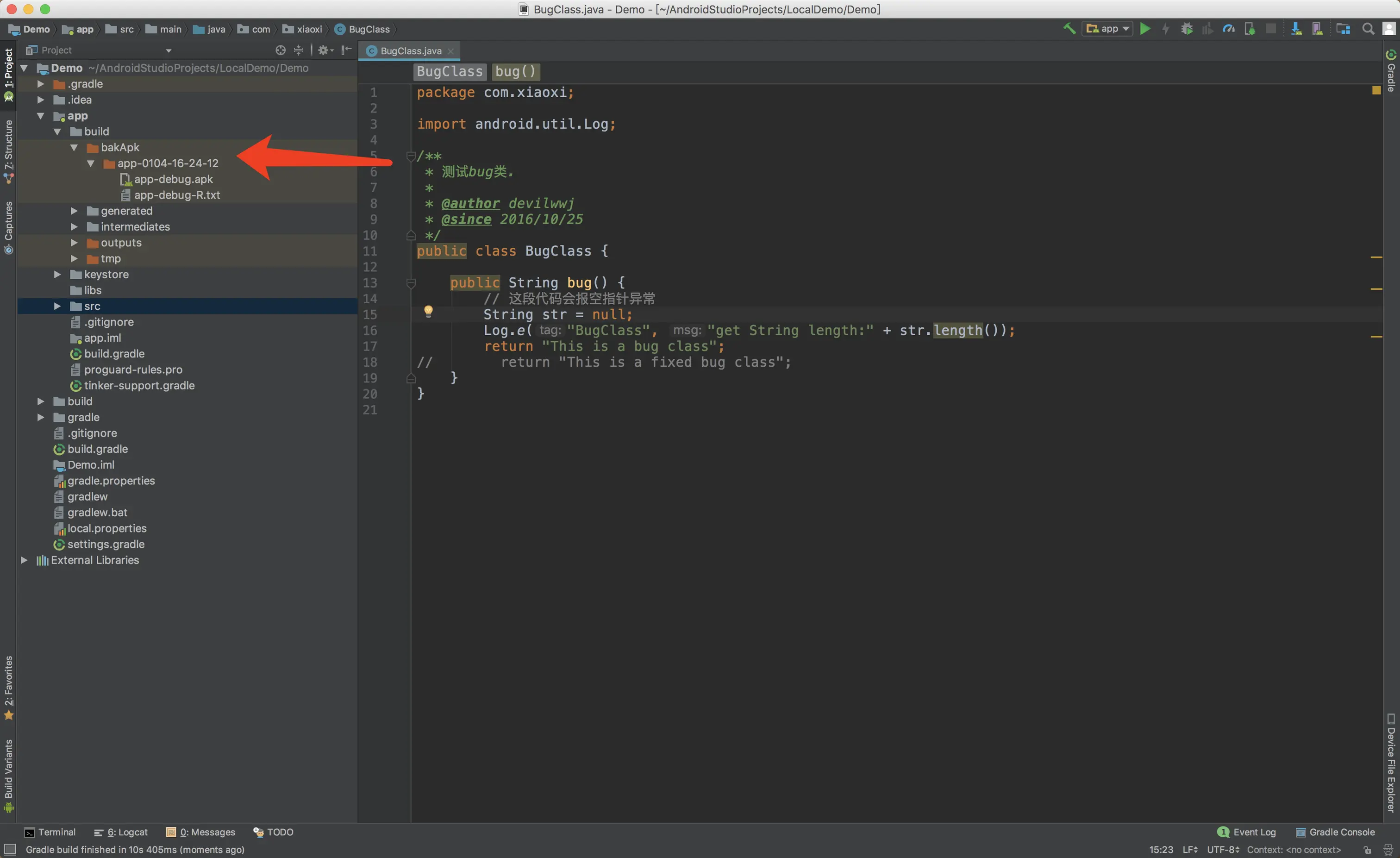Open the Logcat tool window
Screen dimensions: 1400x858
(120, 833)
